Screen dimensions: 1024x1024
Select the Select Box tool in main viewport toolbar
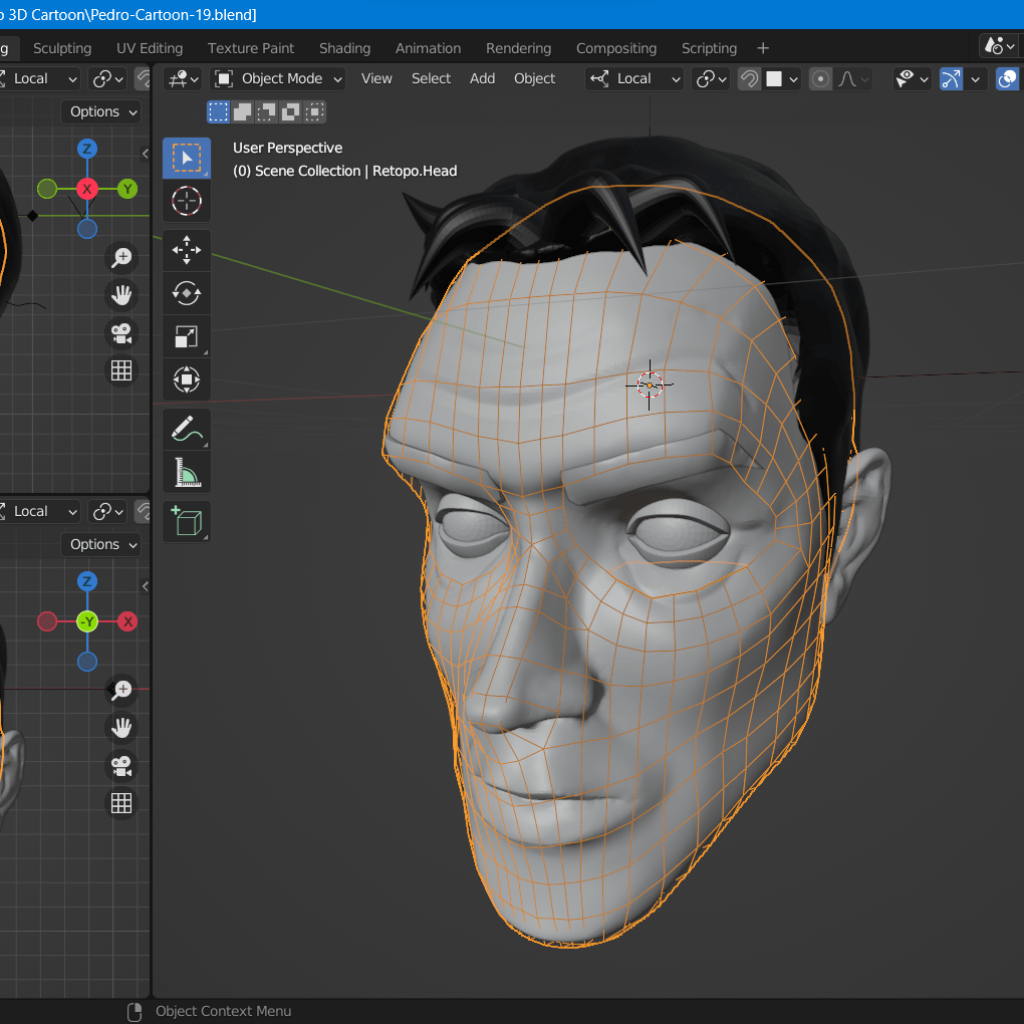click(186, 157)
